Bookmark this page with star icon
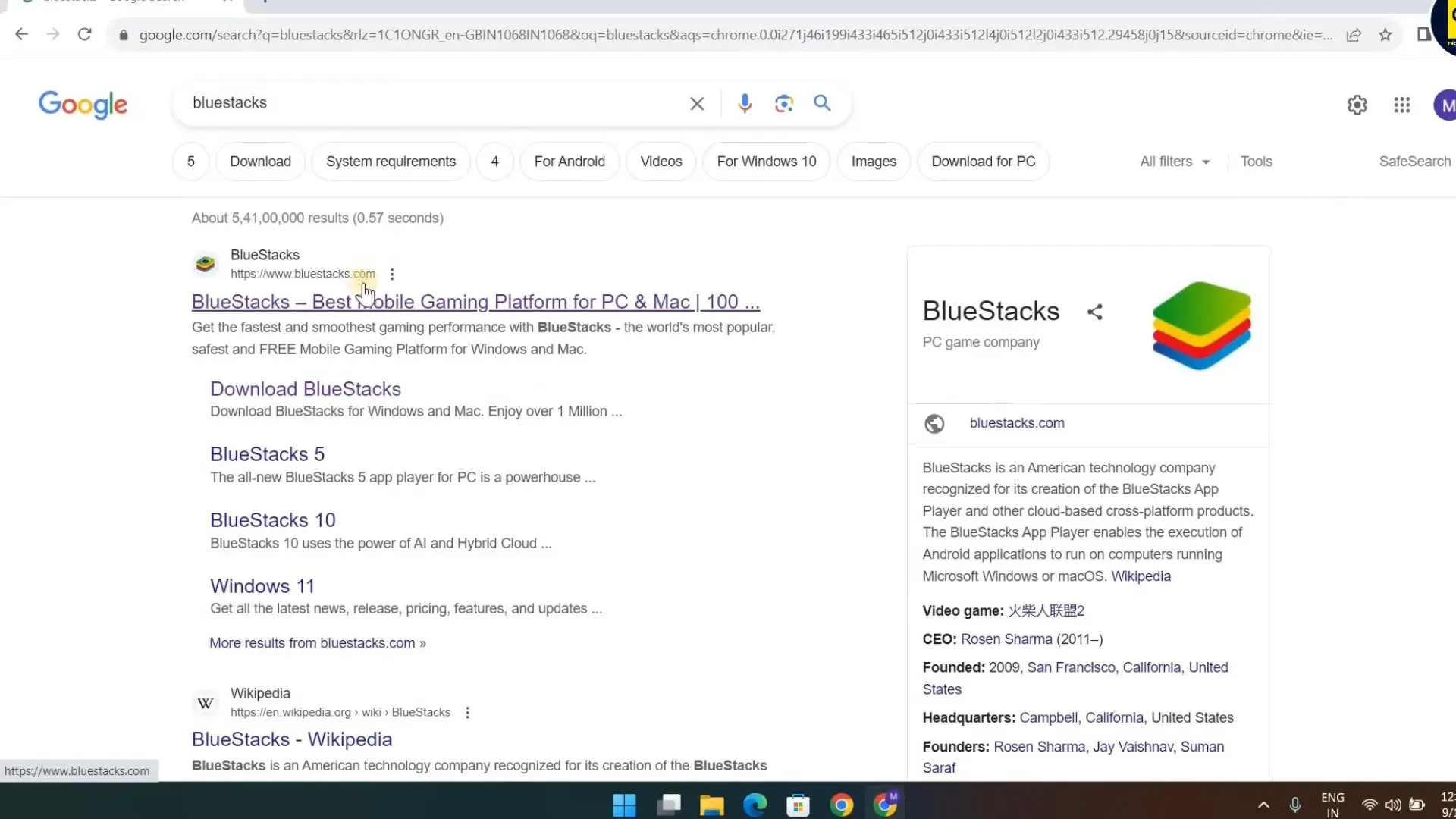Screen dimensions: 1456x819 point(1385,35)
